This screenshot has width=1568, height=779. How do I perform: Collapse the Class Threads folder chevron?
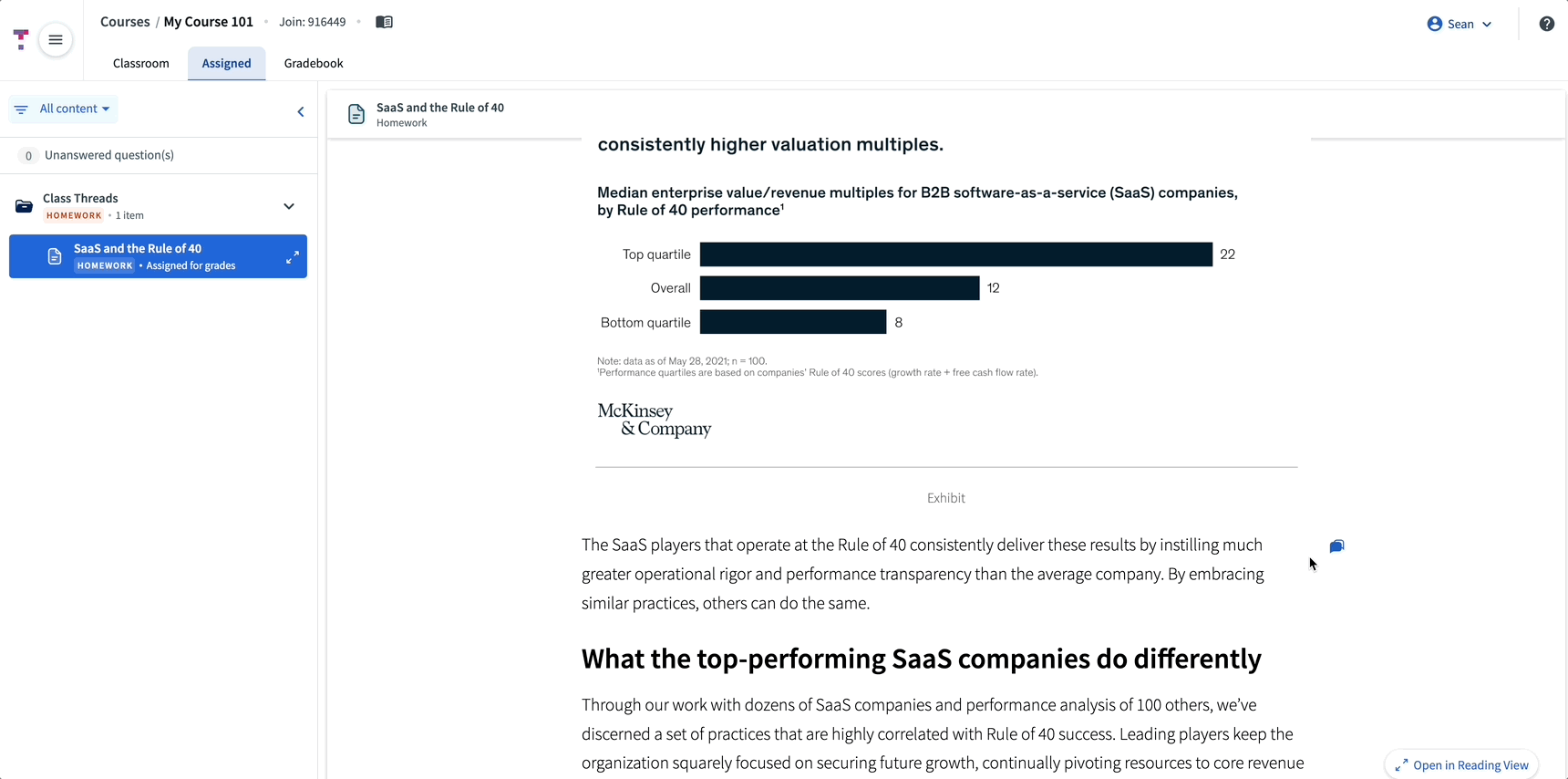pyautogui.click(x=289, y=206)
